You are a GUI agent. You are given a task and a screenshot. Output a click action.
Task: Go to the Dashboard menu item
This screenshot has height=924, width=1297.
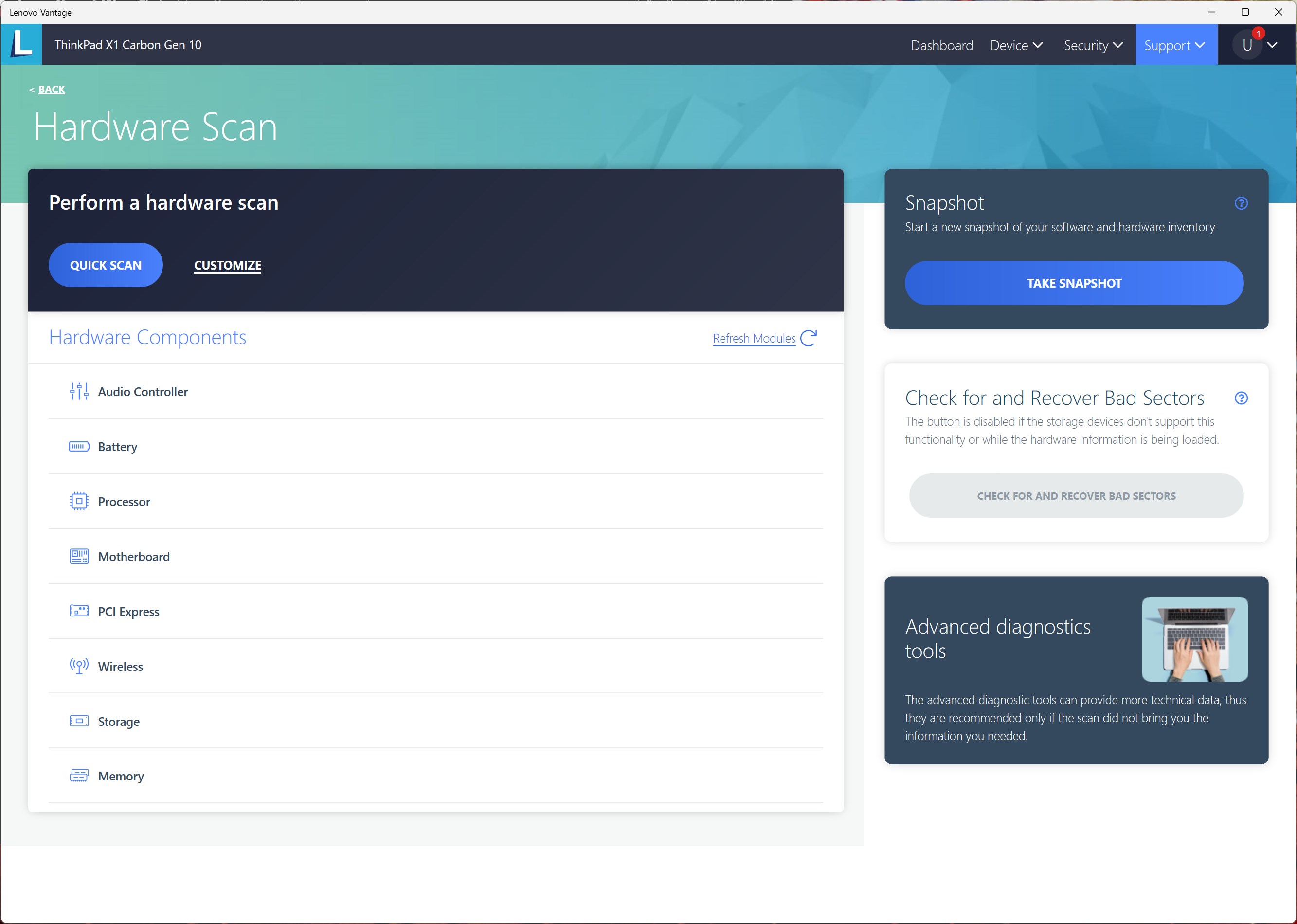click(x=941, y=45)
